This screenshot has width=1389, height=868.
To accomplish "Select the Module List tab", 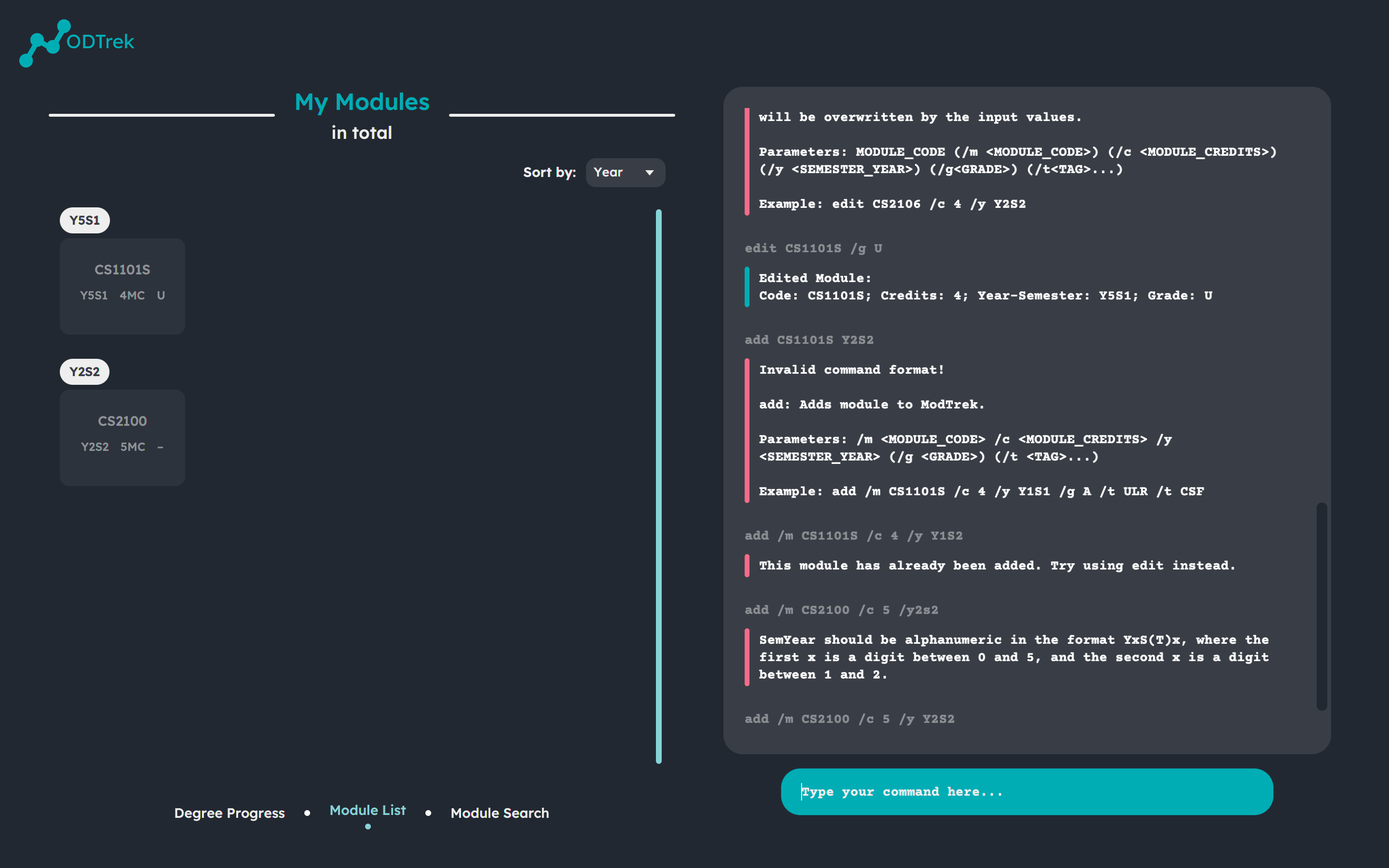I will [368, 810].
